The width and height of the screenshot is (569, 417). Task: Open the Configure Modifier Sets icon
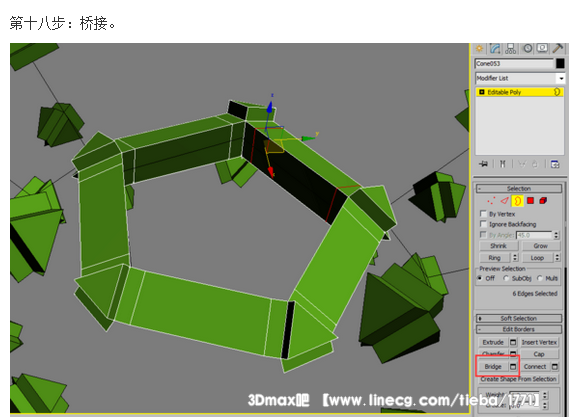pyautogui.click(x=555, y=164)
